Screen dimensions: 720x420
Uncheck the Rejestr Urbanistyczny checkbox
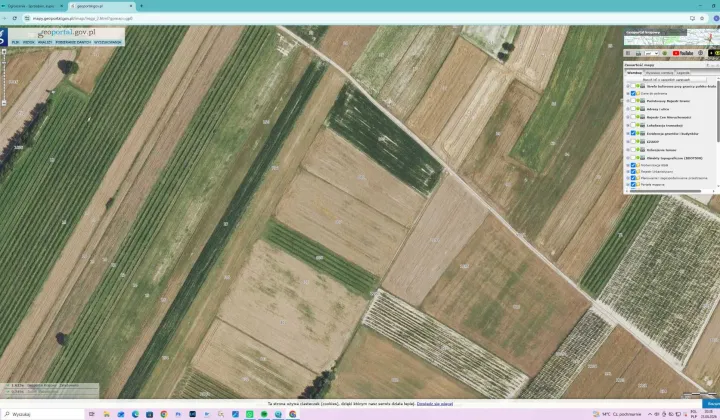[x=633, y=171]
